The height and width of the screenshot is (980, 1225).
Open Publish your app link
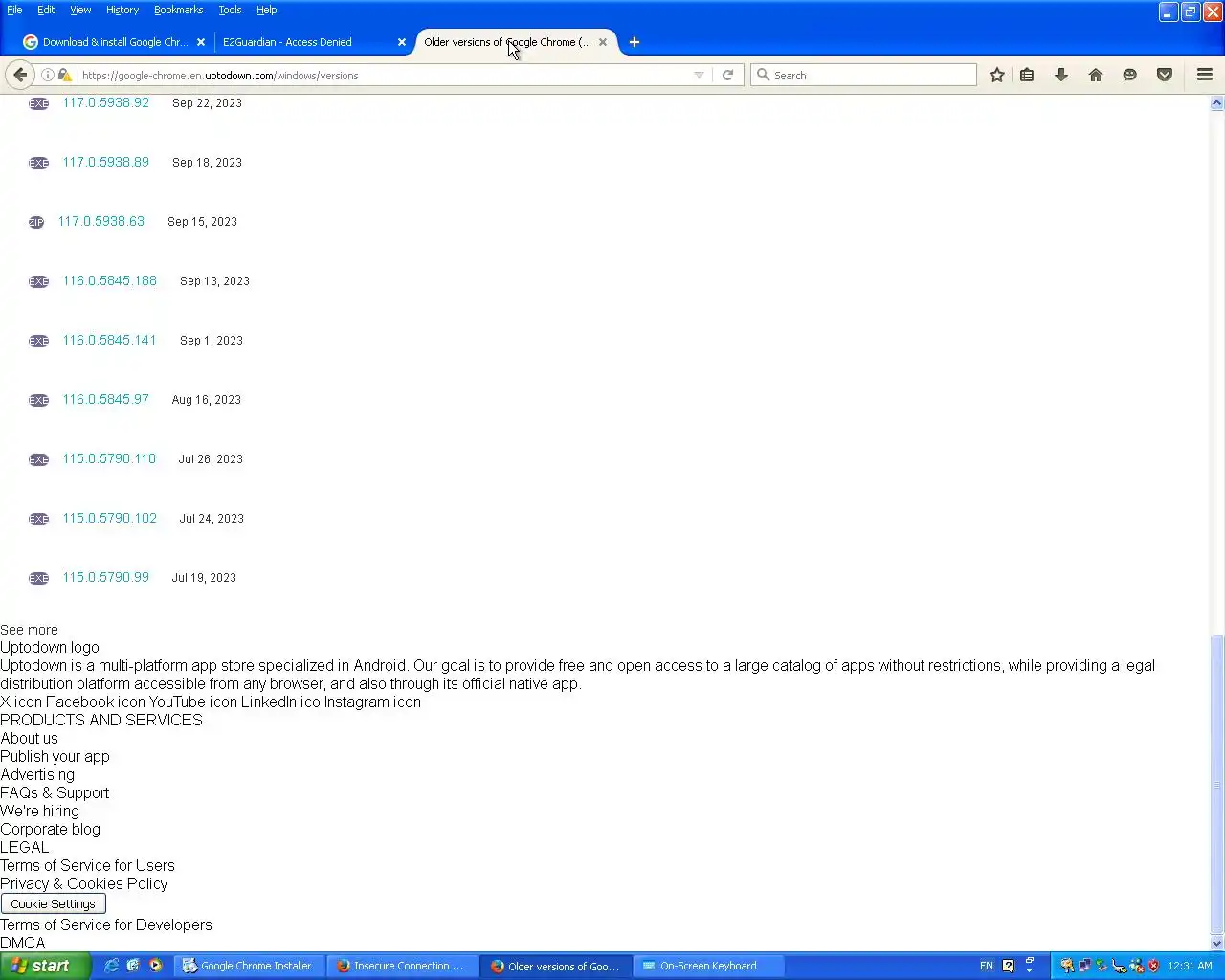tap(55, 756)
